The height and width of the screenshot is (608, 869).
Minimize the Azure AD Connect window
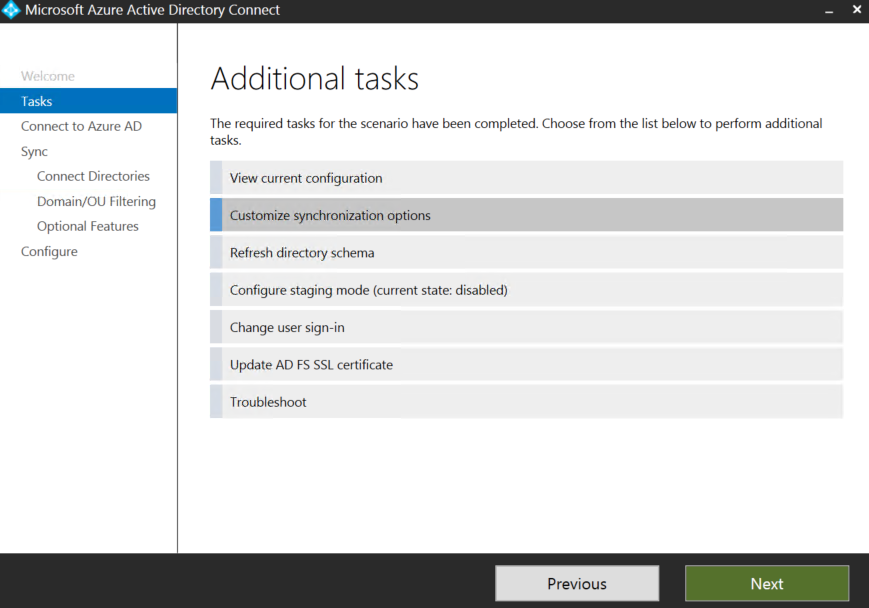point(828,11)
